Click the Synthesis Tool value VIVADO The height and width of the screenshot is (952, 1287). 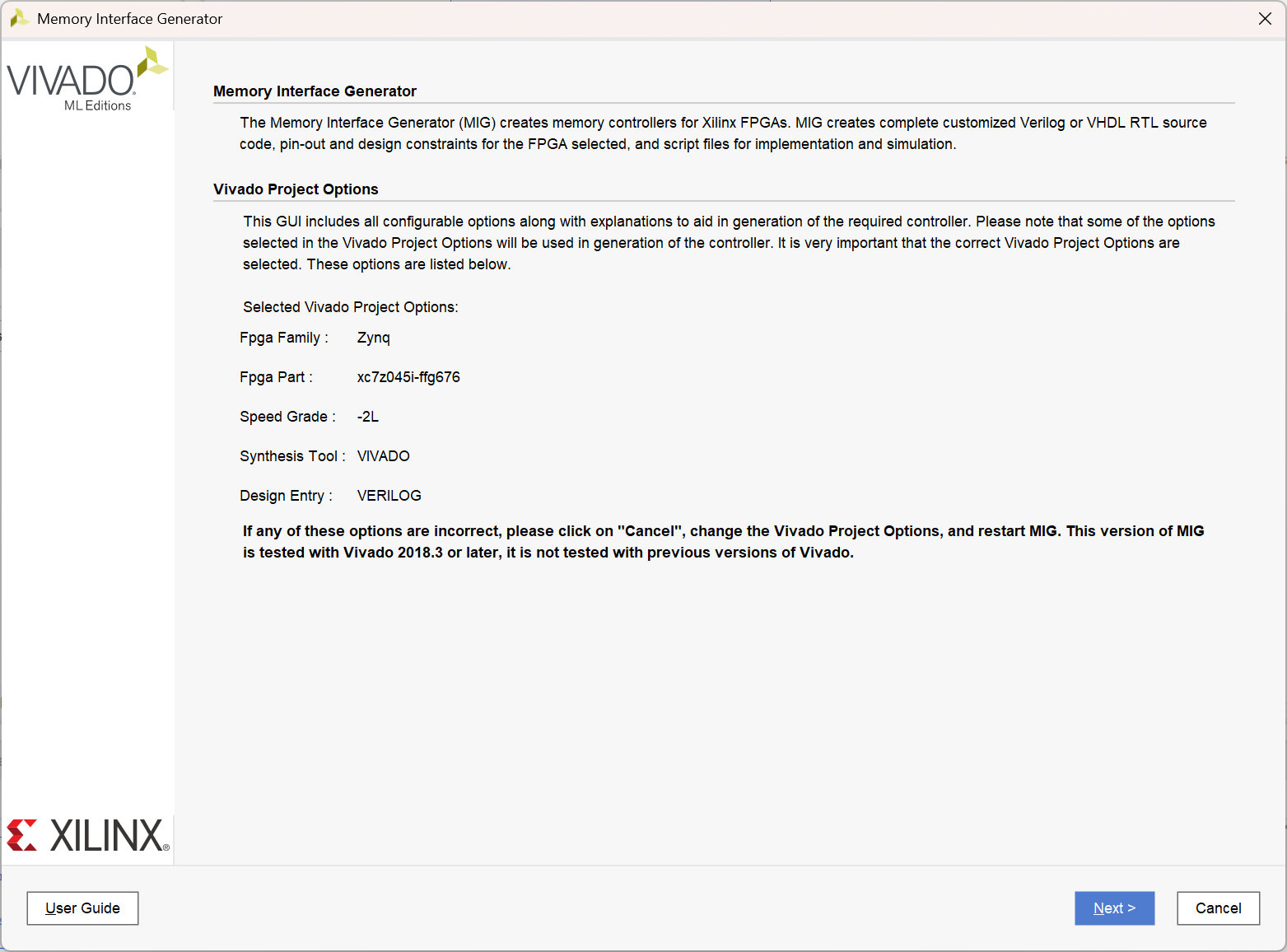tap(383, 456)
